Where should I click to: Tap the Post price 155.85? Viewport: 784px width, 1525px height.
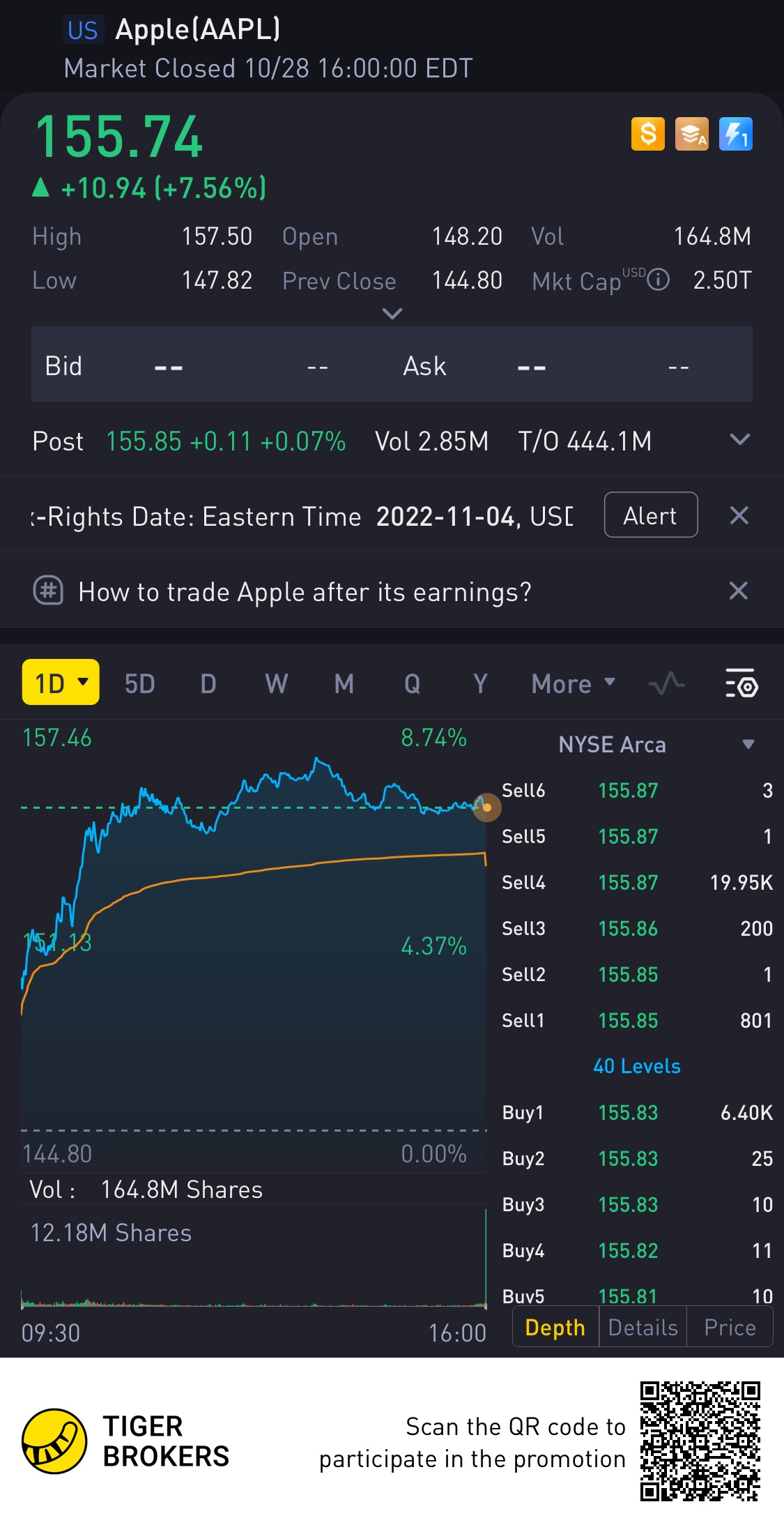(x=144, y=441)
